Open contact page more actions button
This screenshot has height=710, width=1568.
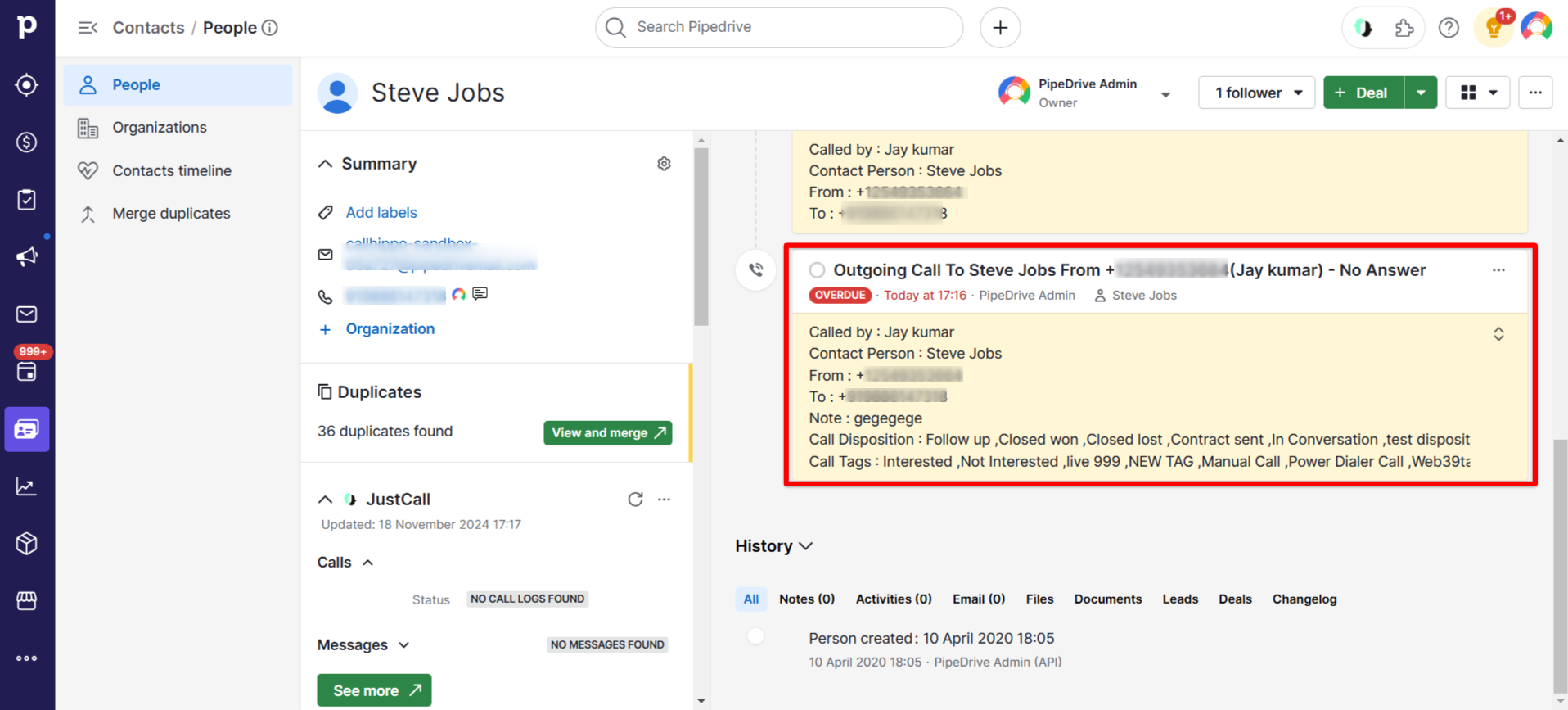point(1535,93)
